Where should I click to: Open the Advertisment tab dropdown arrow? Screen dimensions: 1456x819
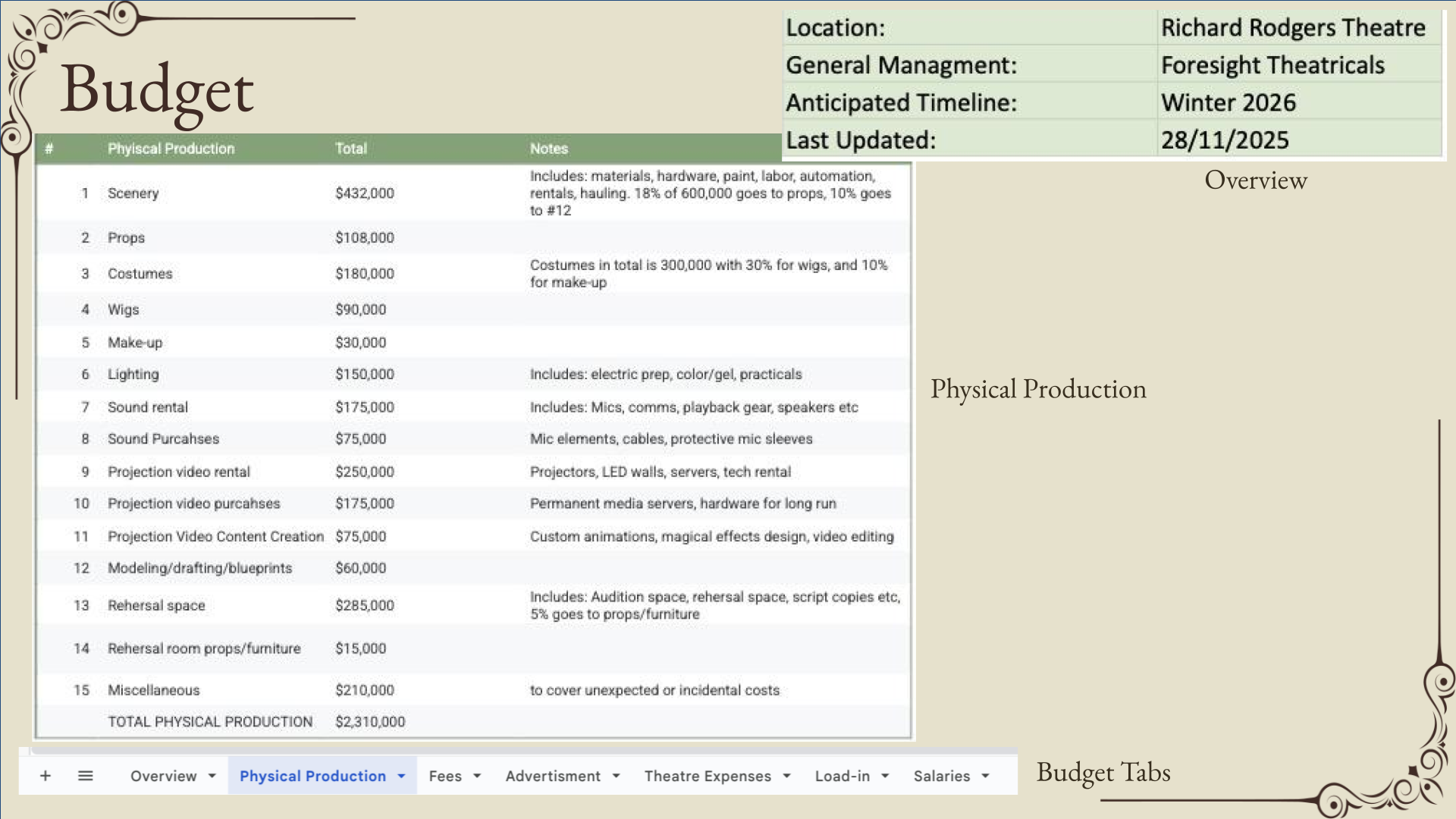click(616, 776)
